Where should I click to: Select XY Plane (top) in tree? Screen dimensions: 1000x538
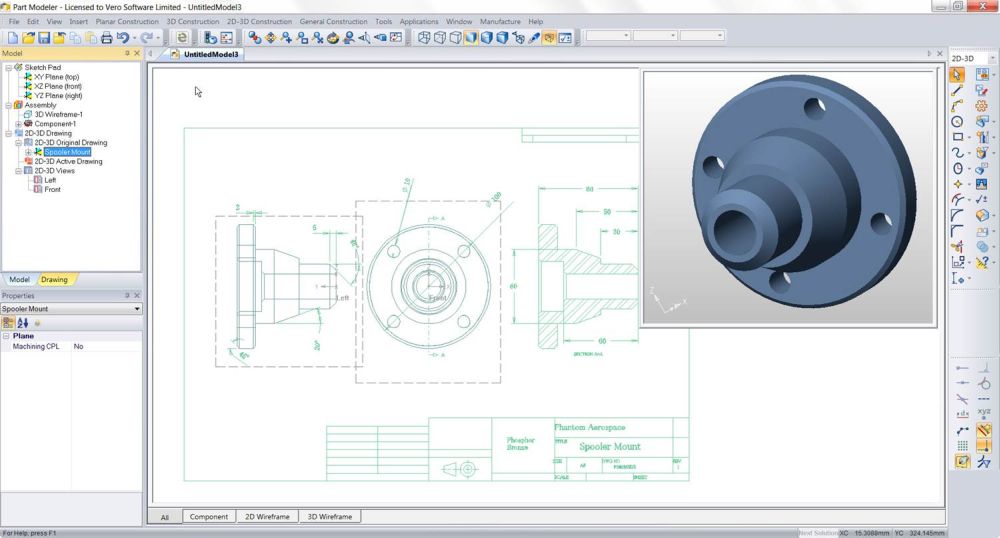coord(56,76)
